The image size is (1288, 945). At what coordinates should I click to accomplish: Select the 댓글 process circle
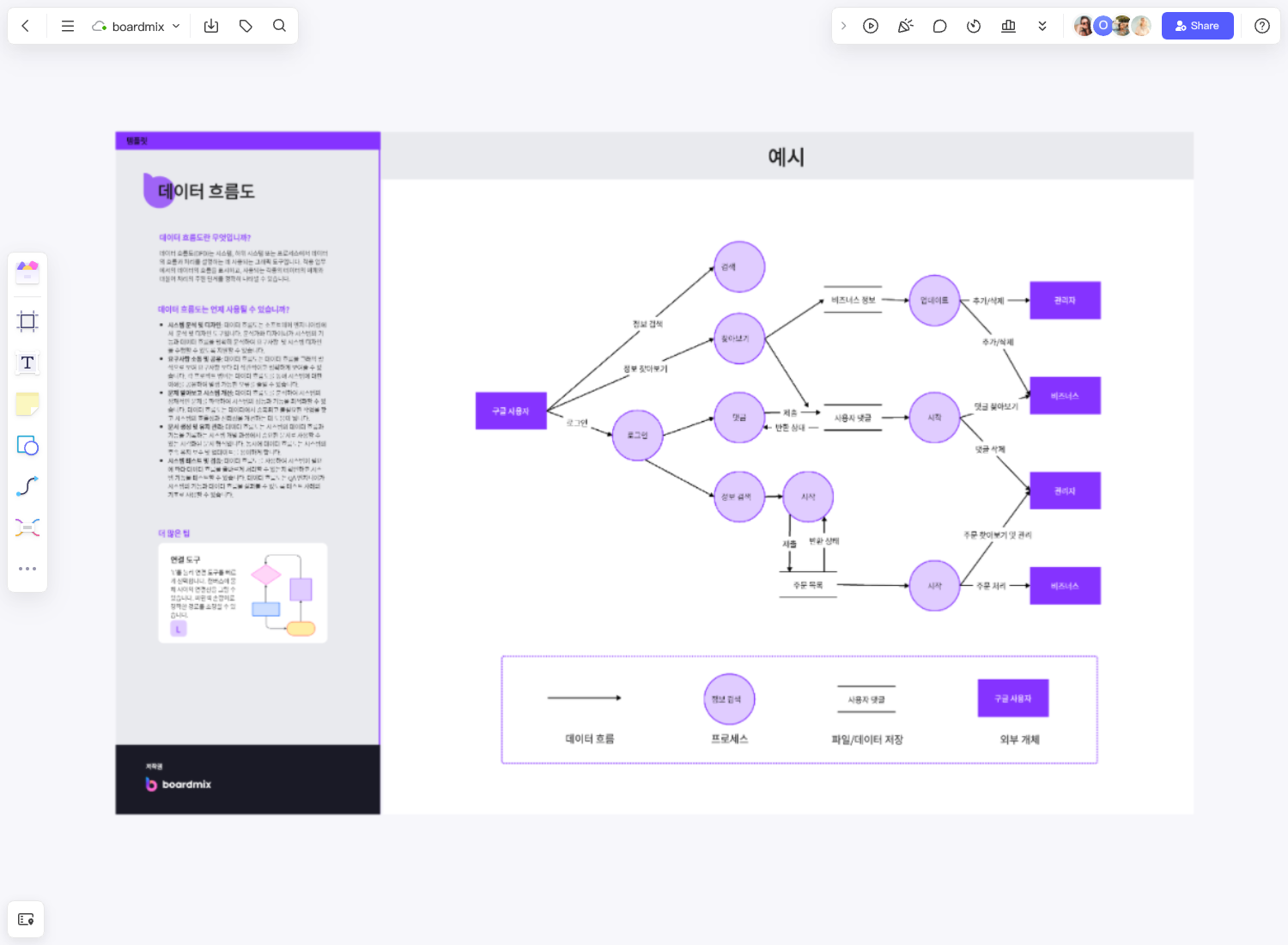(739, 418)
